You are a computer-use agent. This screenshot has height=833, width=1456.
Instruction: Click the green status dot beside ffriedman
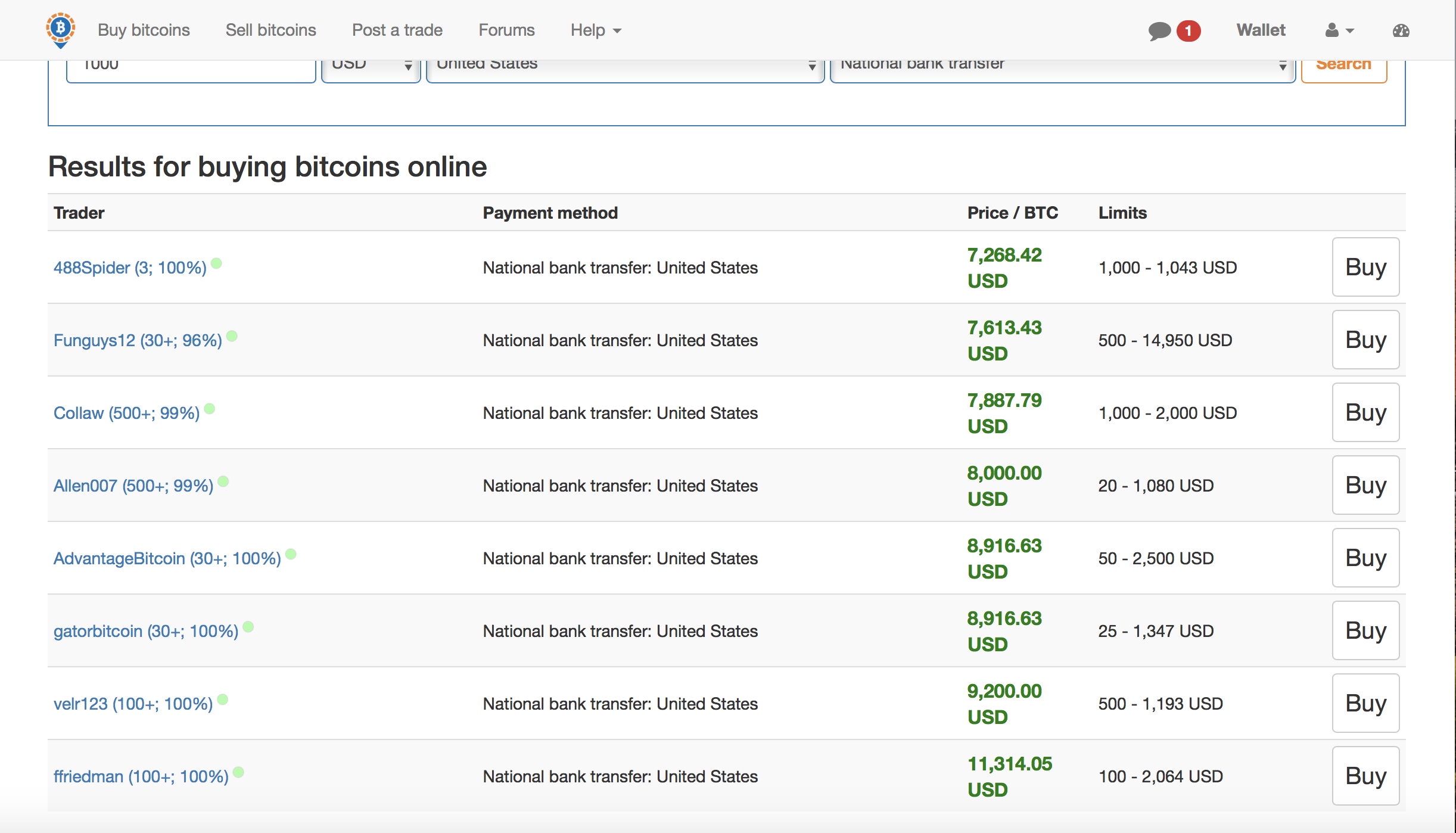pyautogui.click(x=238, y=772)
